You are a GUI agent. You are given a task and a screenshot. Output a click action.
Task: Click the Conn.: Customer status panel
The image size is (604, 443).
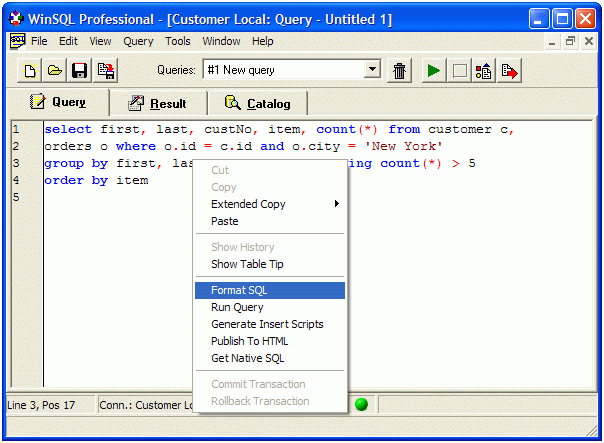coord(146,404)
